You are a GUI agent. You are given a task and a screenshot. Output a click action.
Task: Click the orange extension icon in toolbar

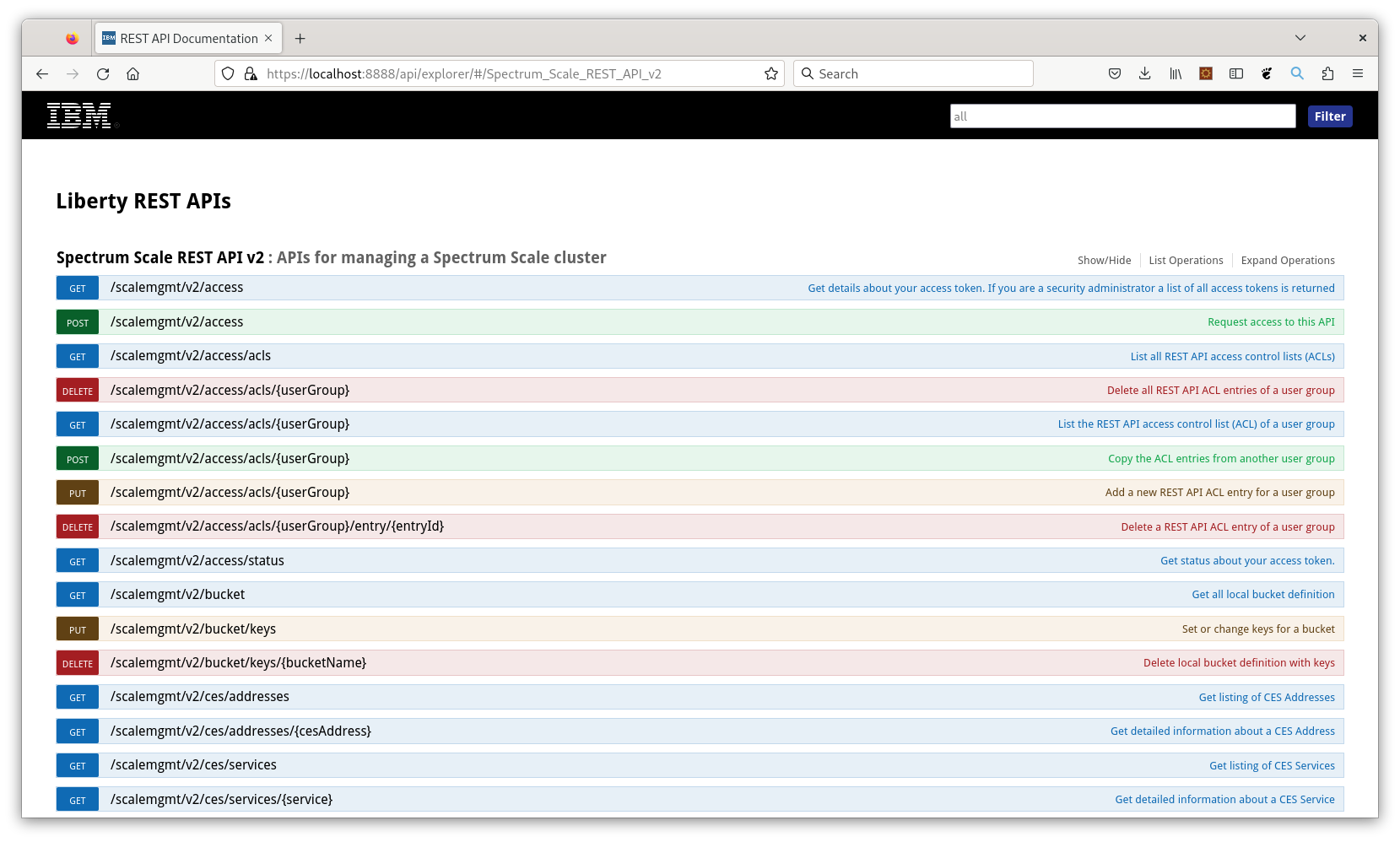coord(1206,74)
